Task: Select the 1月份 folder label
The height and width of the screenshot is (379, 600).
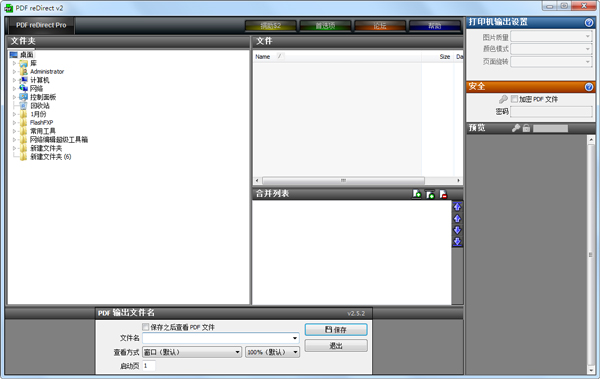Action: [38, 114]
